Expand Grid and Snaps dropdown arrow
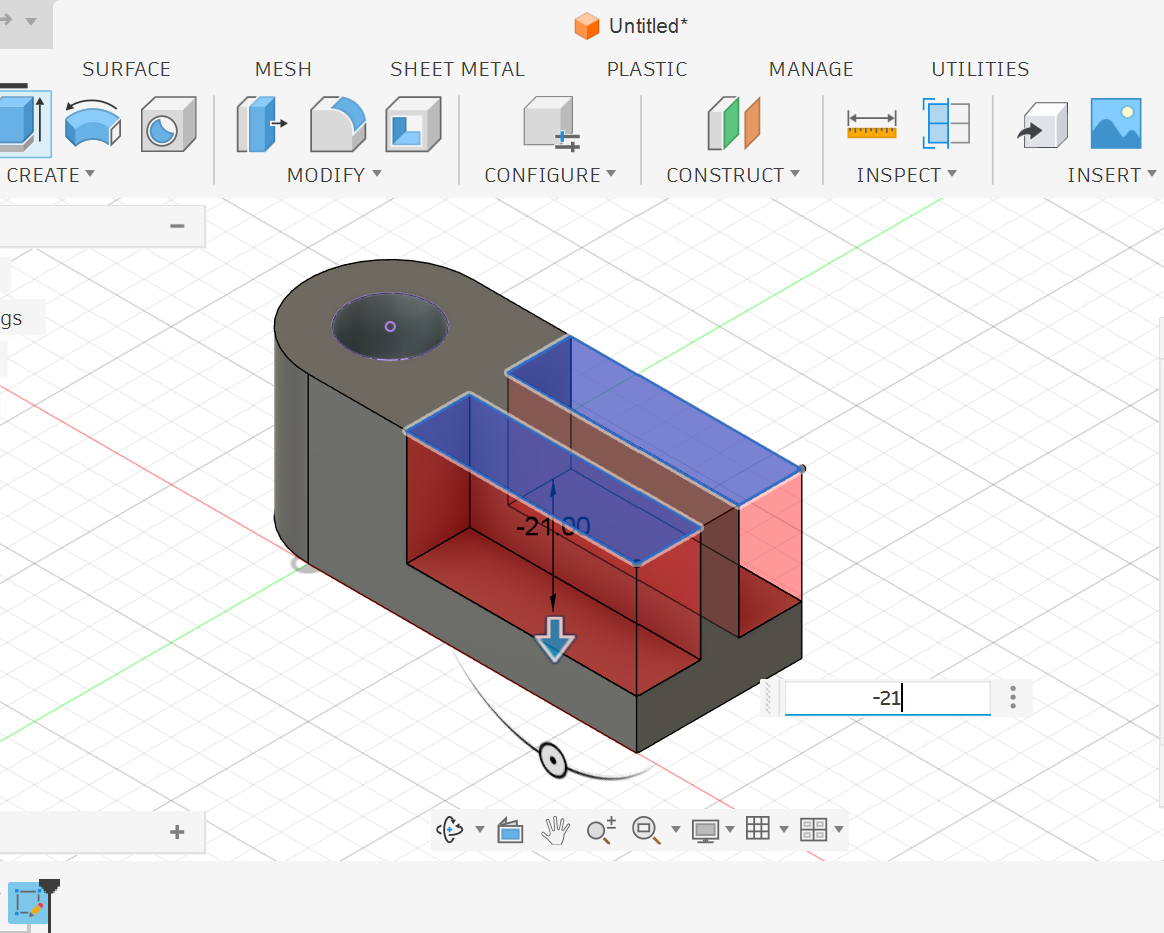 pyautogui.click(x=784, y=830)
